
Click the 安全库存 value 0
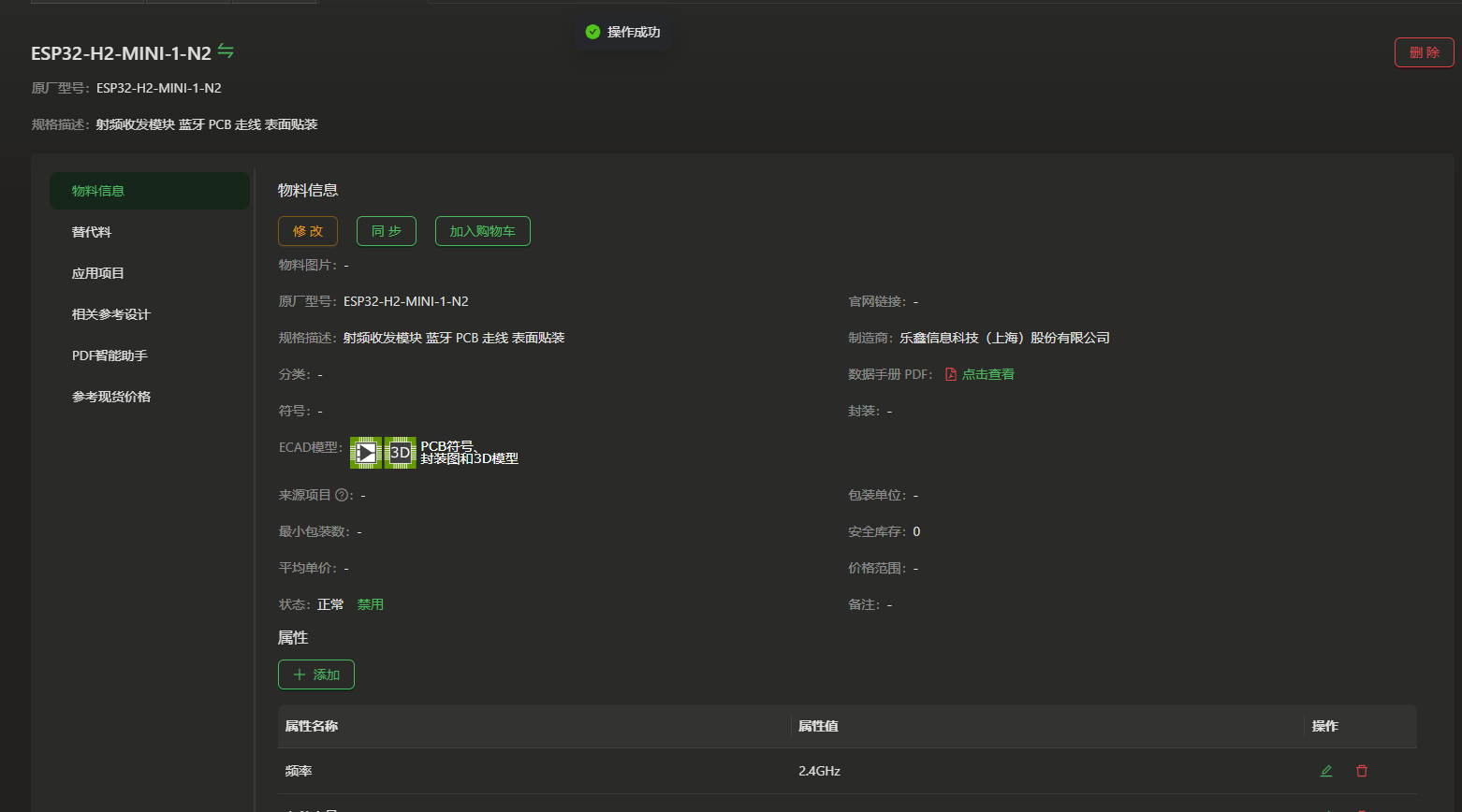916,531
